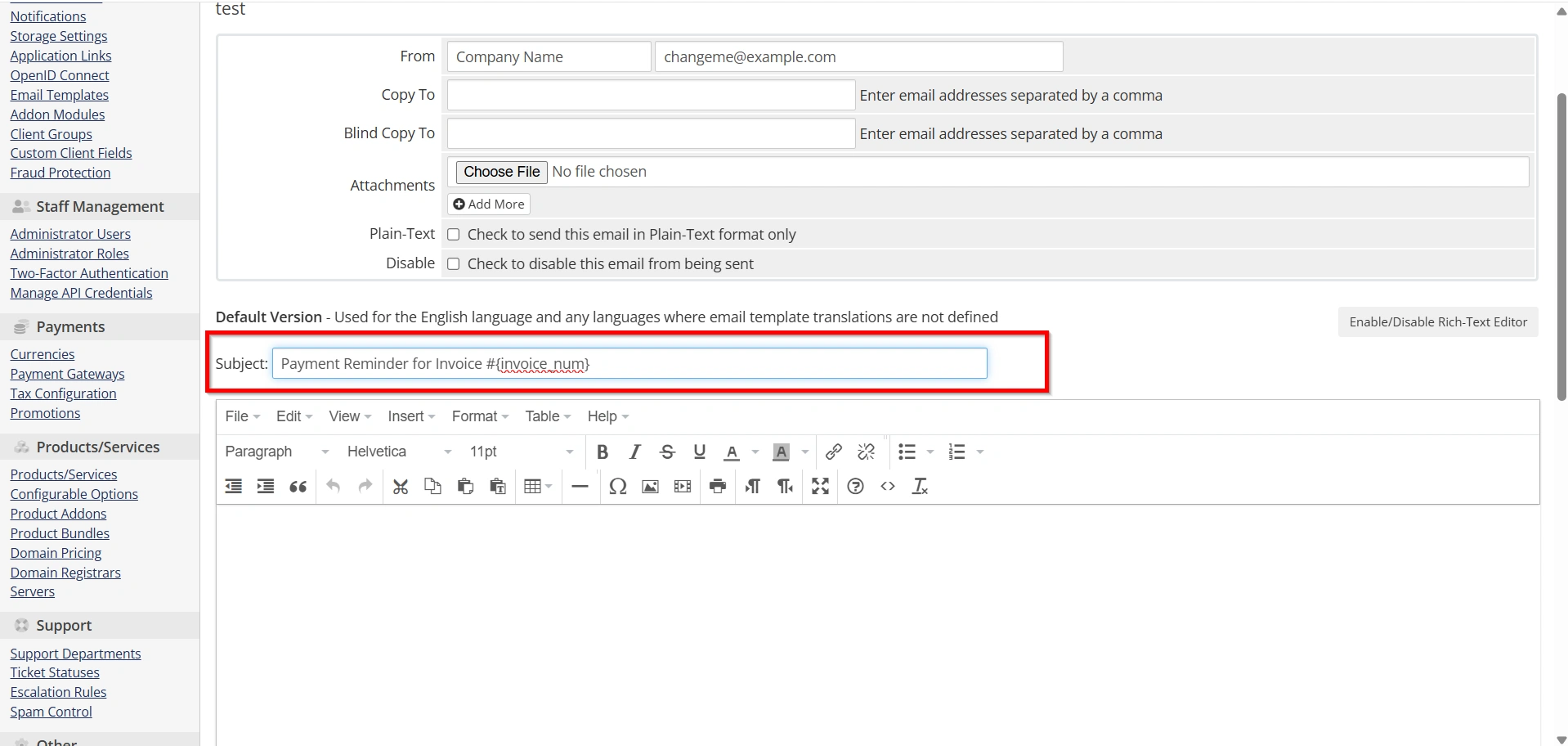Viewport: 1568px width, 746px height.
Task: Open the Helvetica font family dropdown
Action: 399,452
